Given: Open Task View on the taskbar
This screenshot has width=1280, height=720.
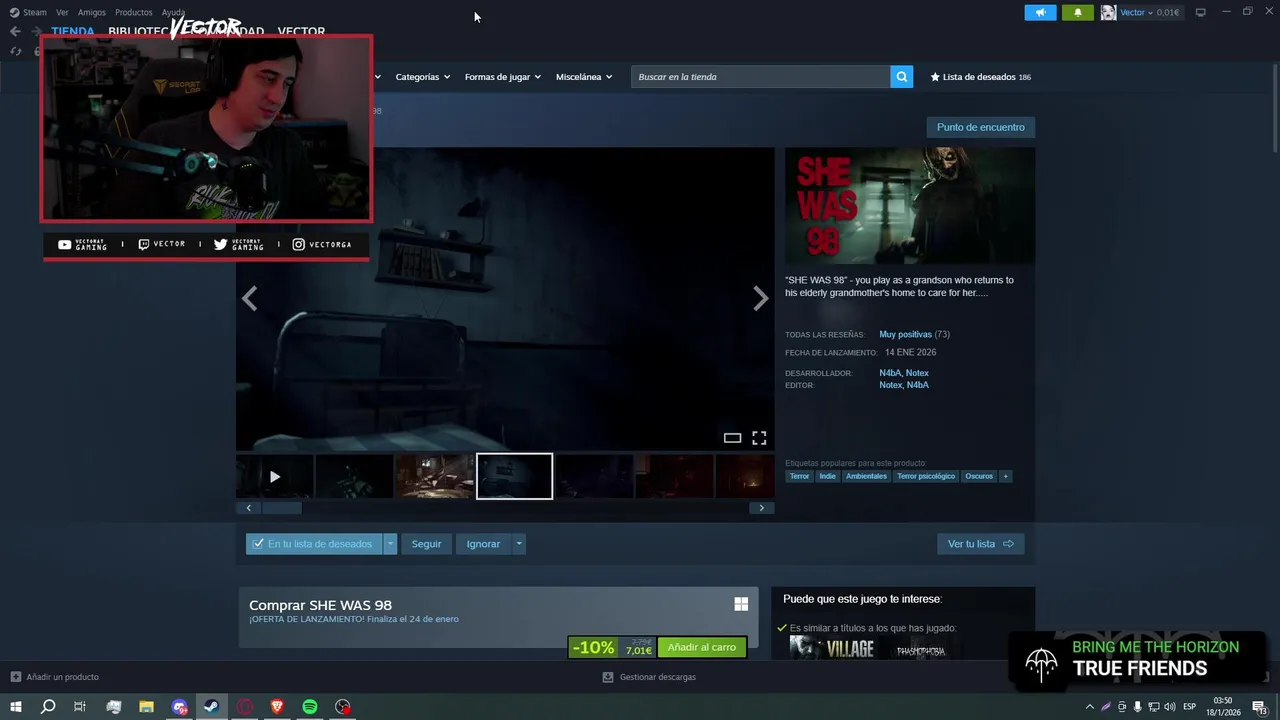Looking at the screenshot, I should tap(80, 707).
